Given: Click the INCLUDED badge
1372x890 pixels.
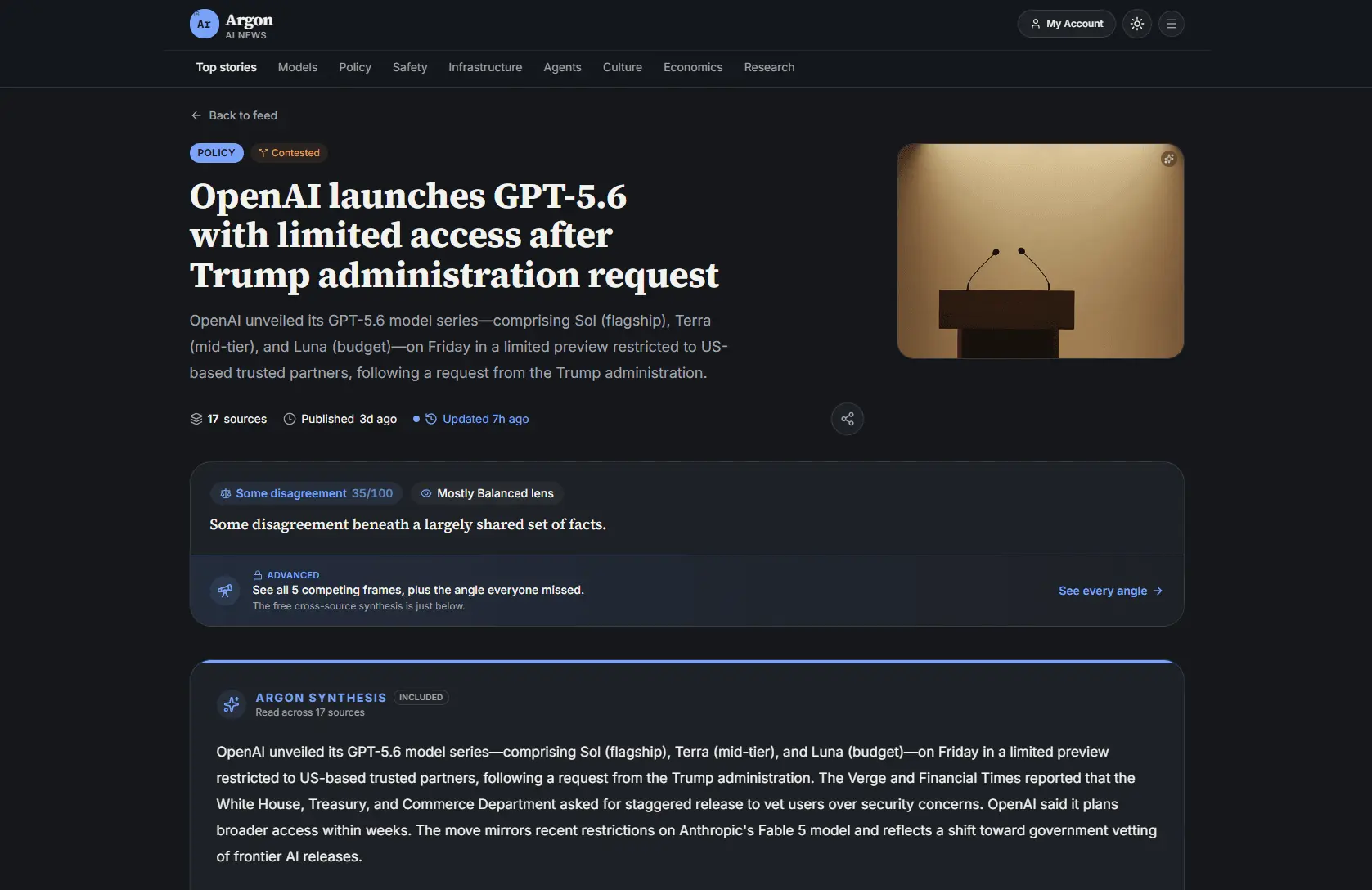Looking at the screenshot, I should [x=421, y=698].
